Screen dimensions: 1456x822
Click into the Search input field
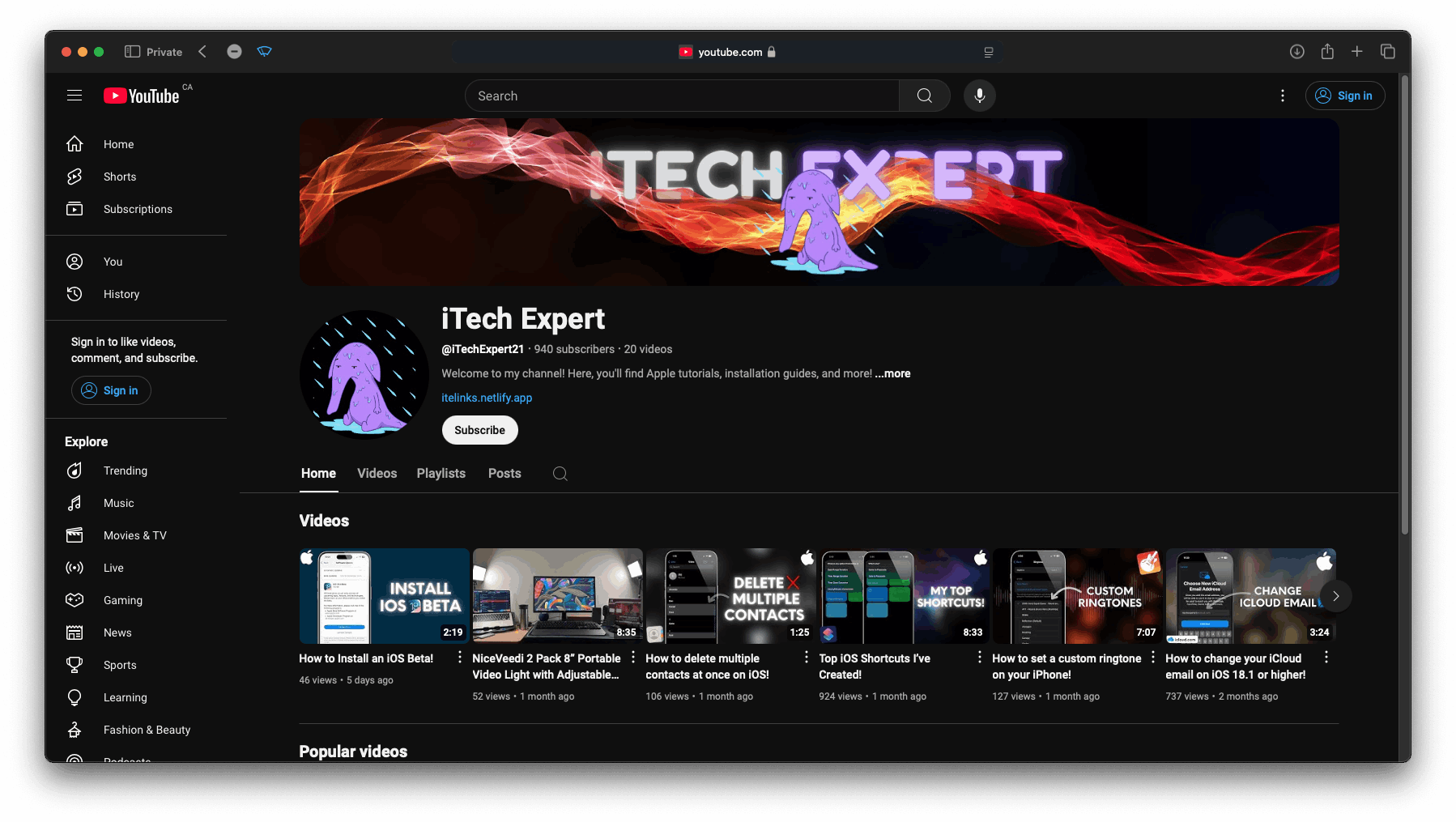pos(680,96)
